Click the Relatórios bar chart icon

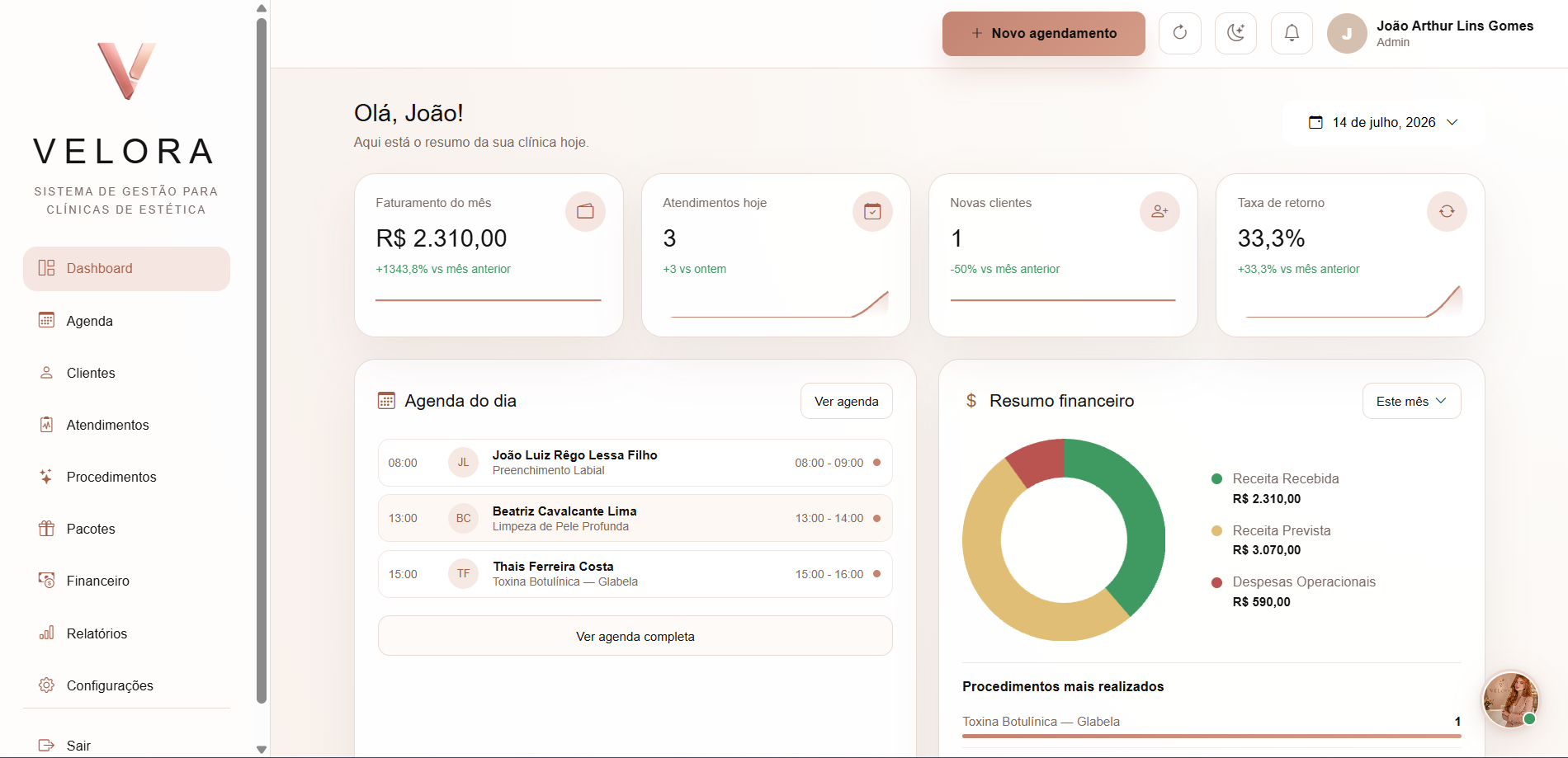pos(46,633)
